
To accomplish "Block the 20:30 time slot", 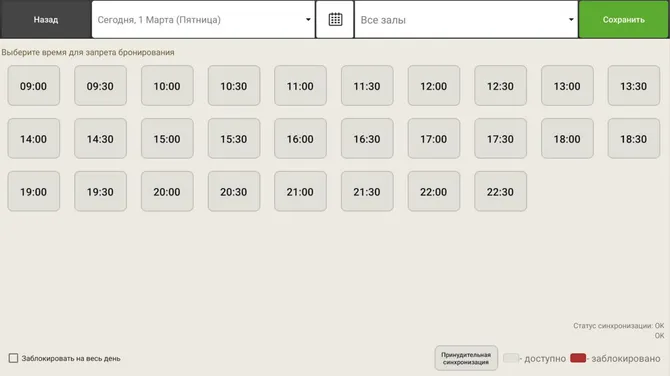I will tap(234, 192).
